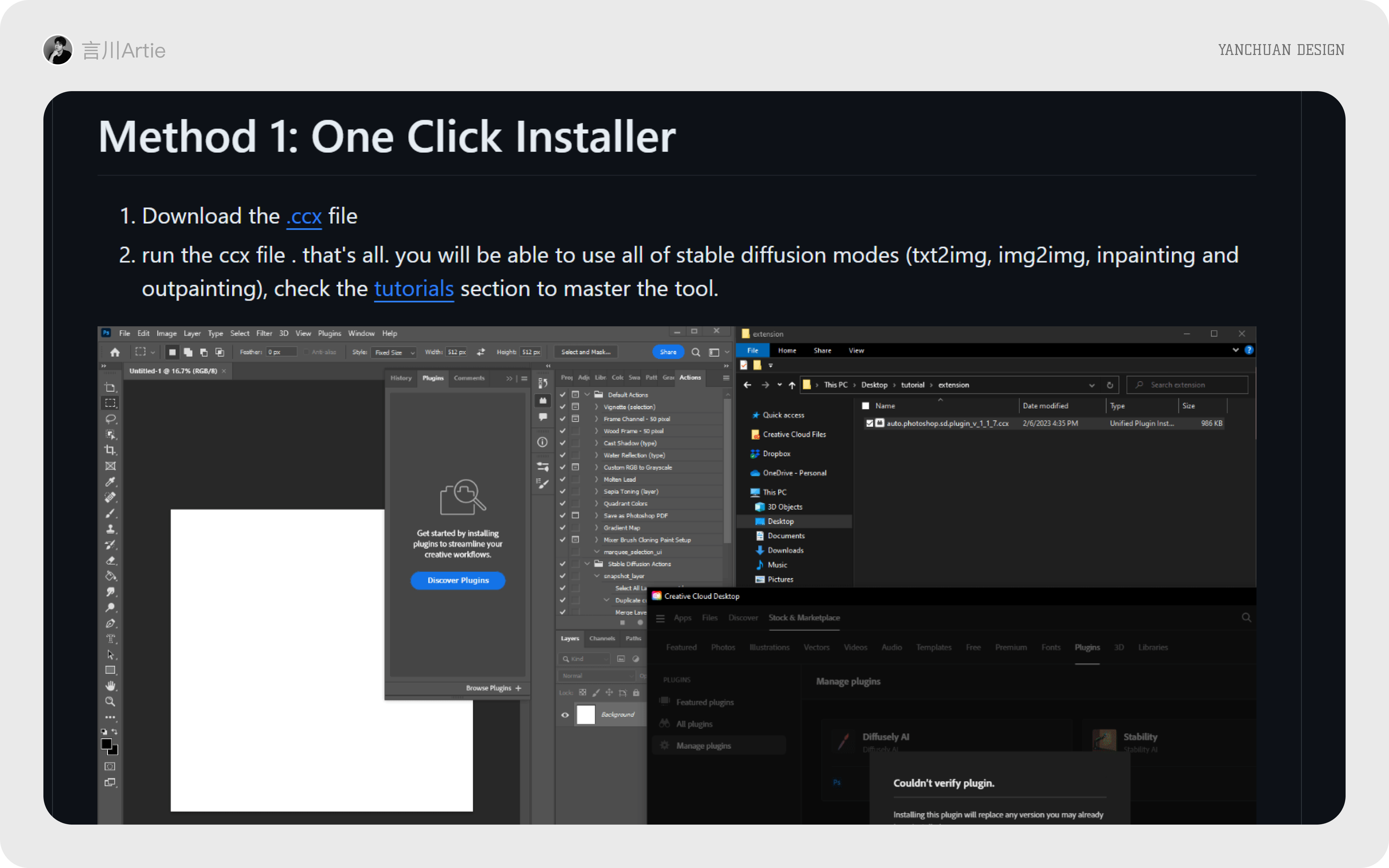This screenshot has height=868, width=1389.
Task: Expand the Sepia Toning (layer) action
Action: [x=596, y=492]
